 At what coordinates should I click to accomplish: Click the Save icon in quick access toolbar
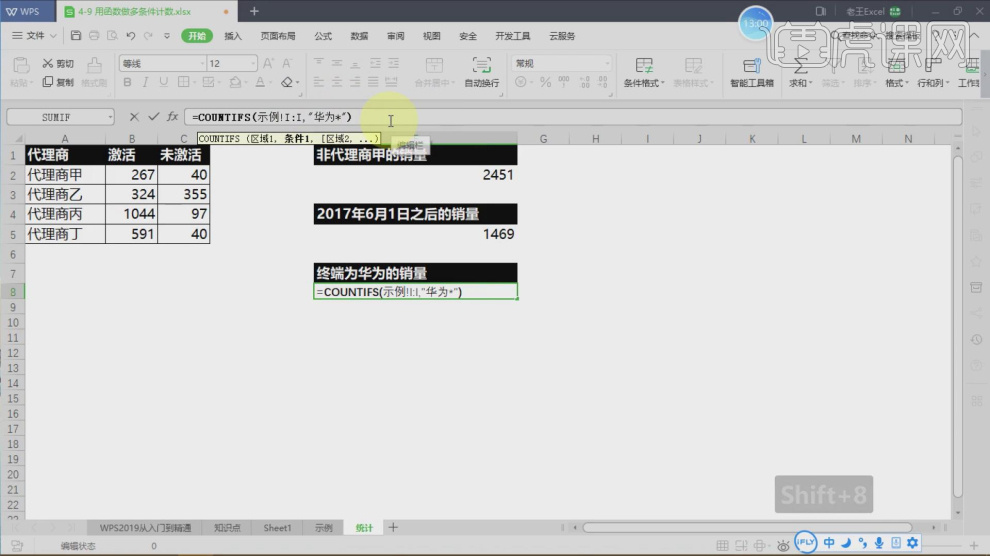76,36
